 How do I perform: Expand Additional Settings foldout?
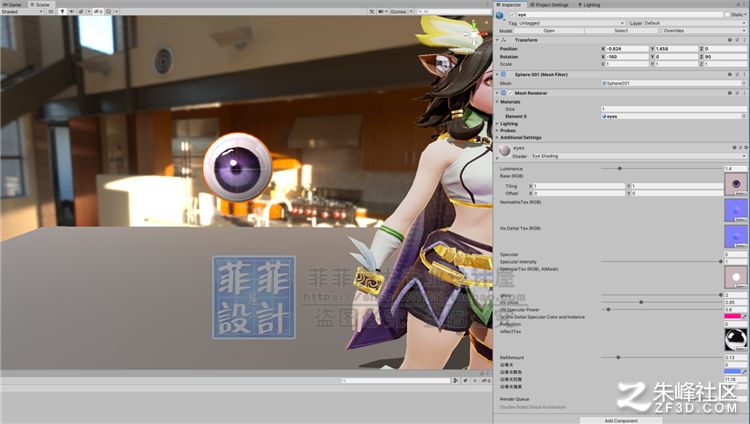click(497, 137)
